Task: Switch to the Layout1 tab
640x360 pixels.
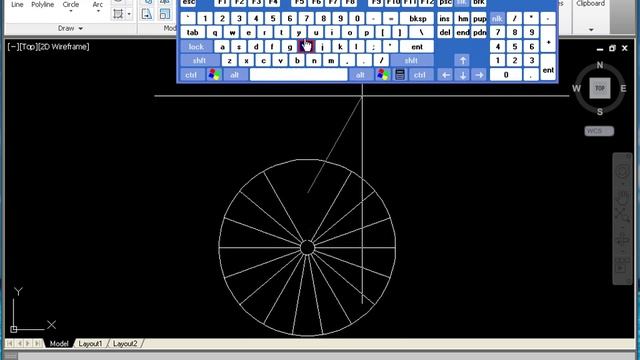Action: pyautogui.click(x=90, y=344)
